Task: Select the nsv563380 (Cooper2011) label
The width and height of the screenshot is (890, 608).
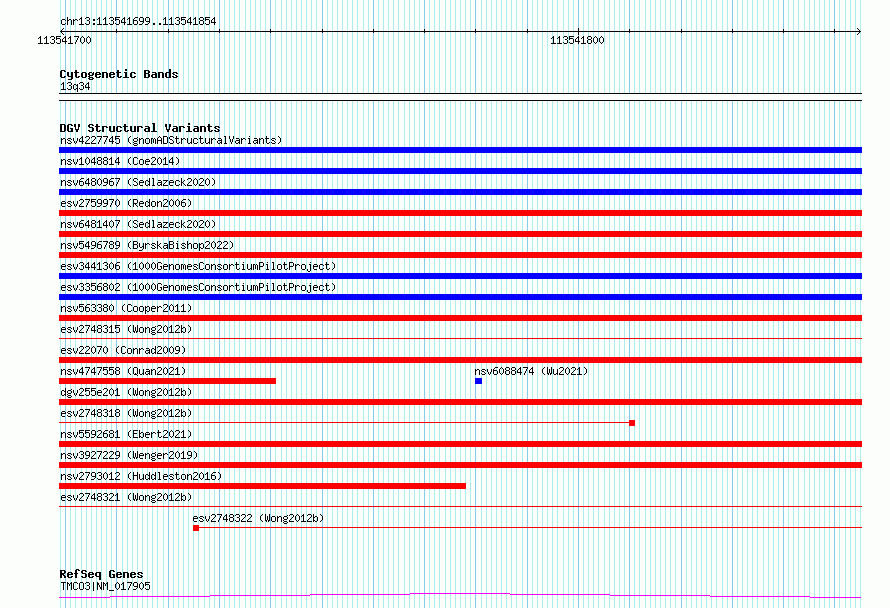Action: 126,308
